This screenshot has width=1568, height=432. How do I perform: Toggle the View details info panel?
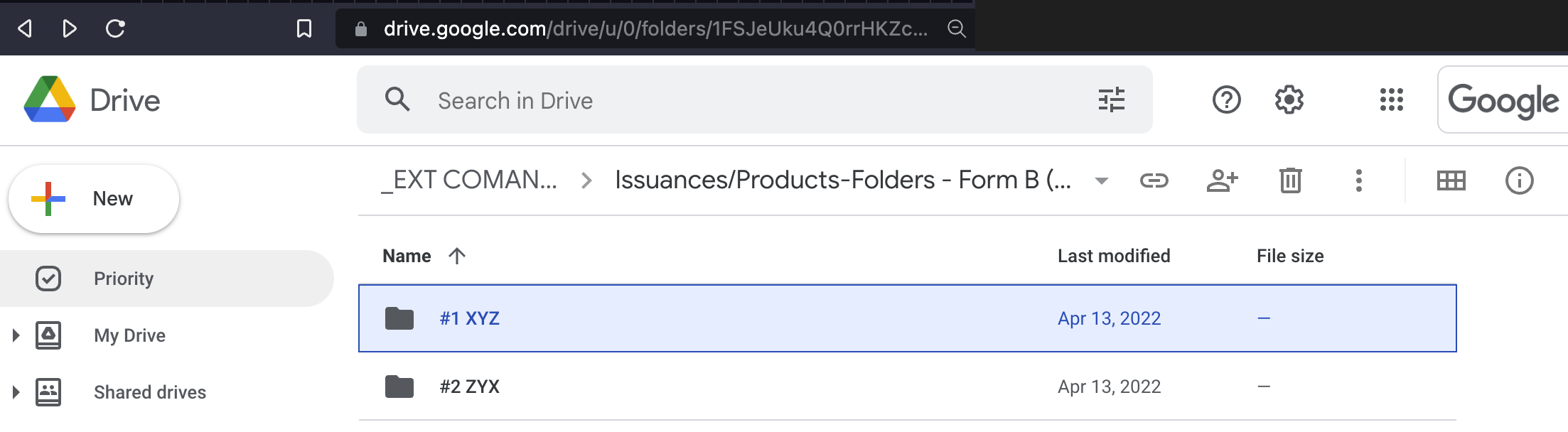tap(1519, 180)
